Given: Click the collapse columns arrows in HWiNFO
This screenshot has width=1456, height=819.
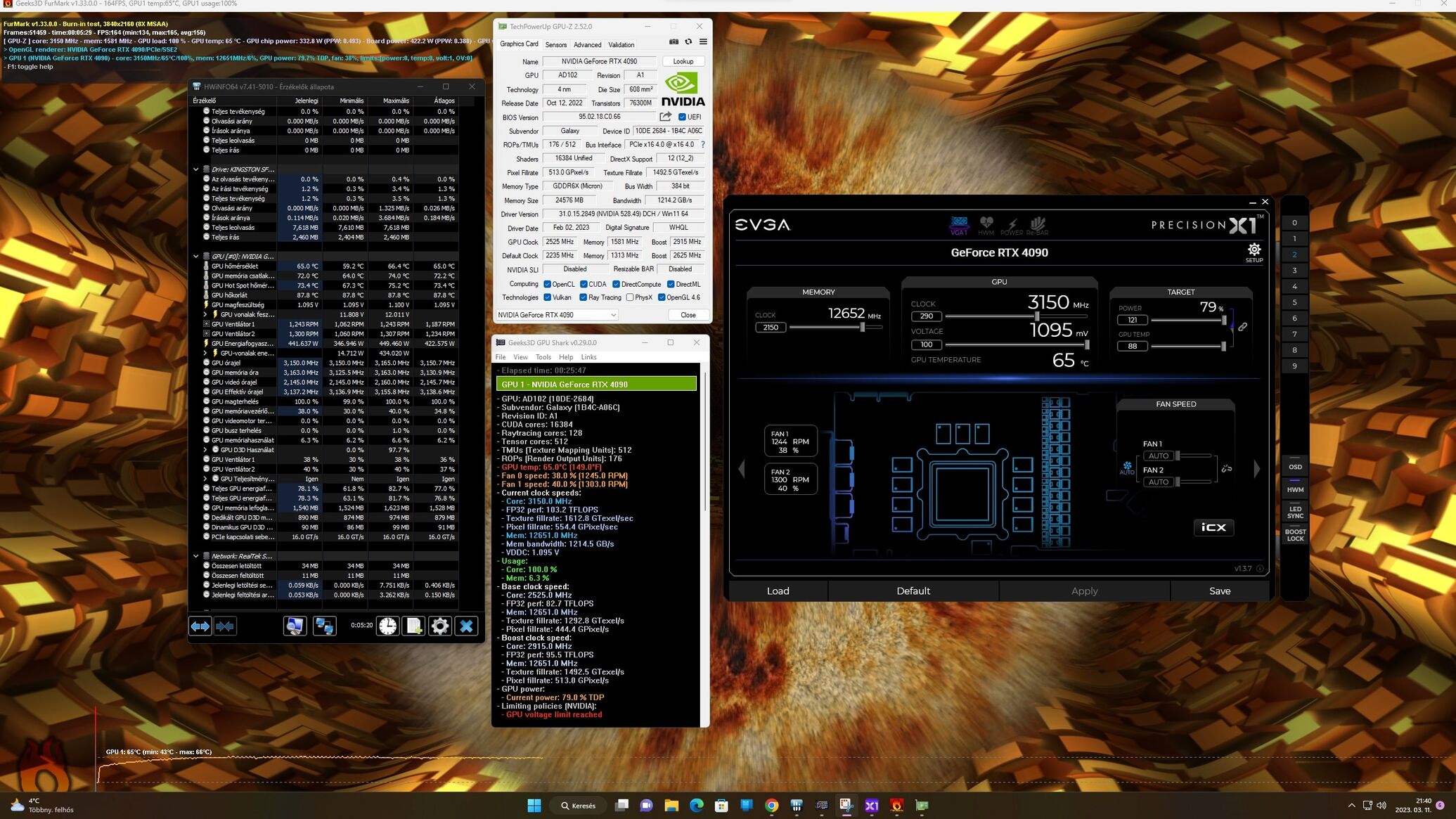Looking at the screenshot, I should tap(225, 626).
